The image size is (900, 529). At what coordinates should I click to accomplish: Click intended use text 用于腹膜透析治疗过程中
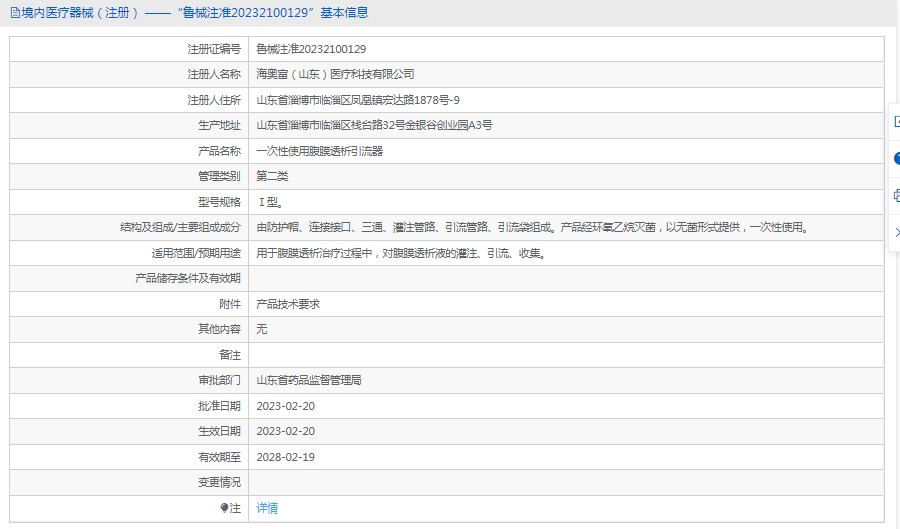[x=401, y=253]
